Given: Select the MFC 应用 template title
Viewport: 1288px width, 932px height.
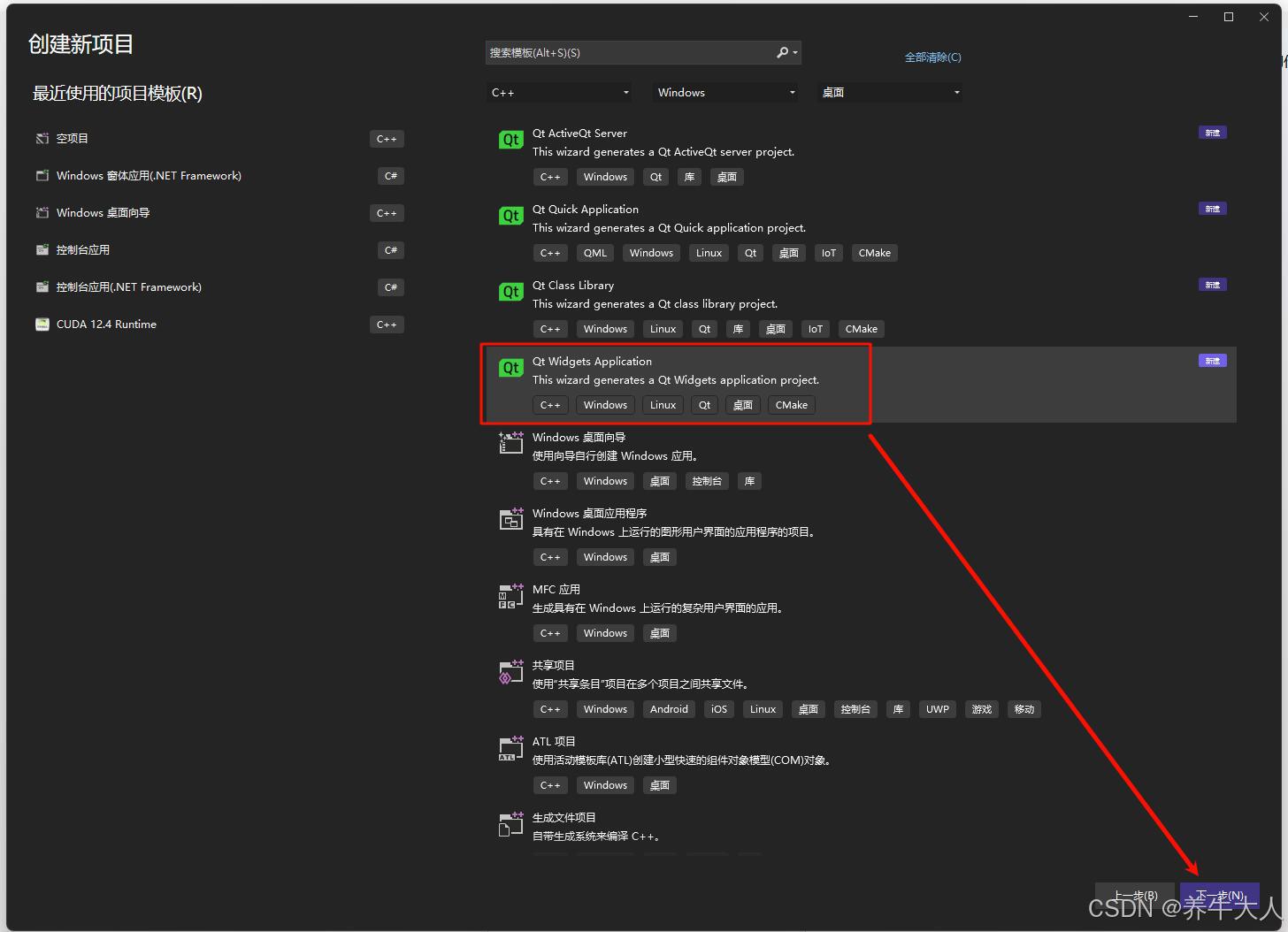Looking at the screenshot, I should click(x=556, y=590).
